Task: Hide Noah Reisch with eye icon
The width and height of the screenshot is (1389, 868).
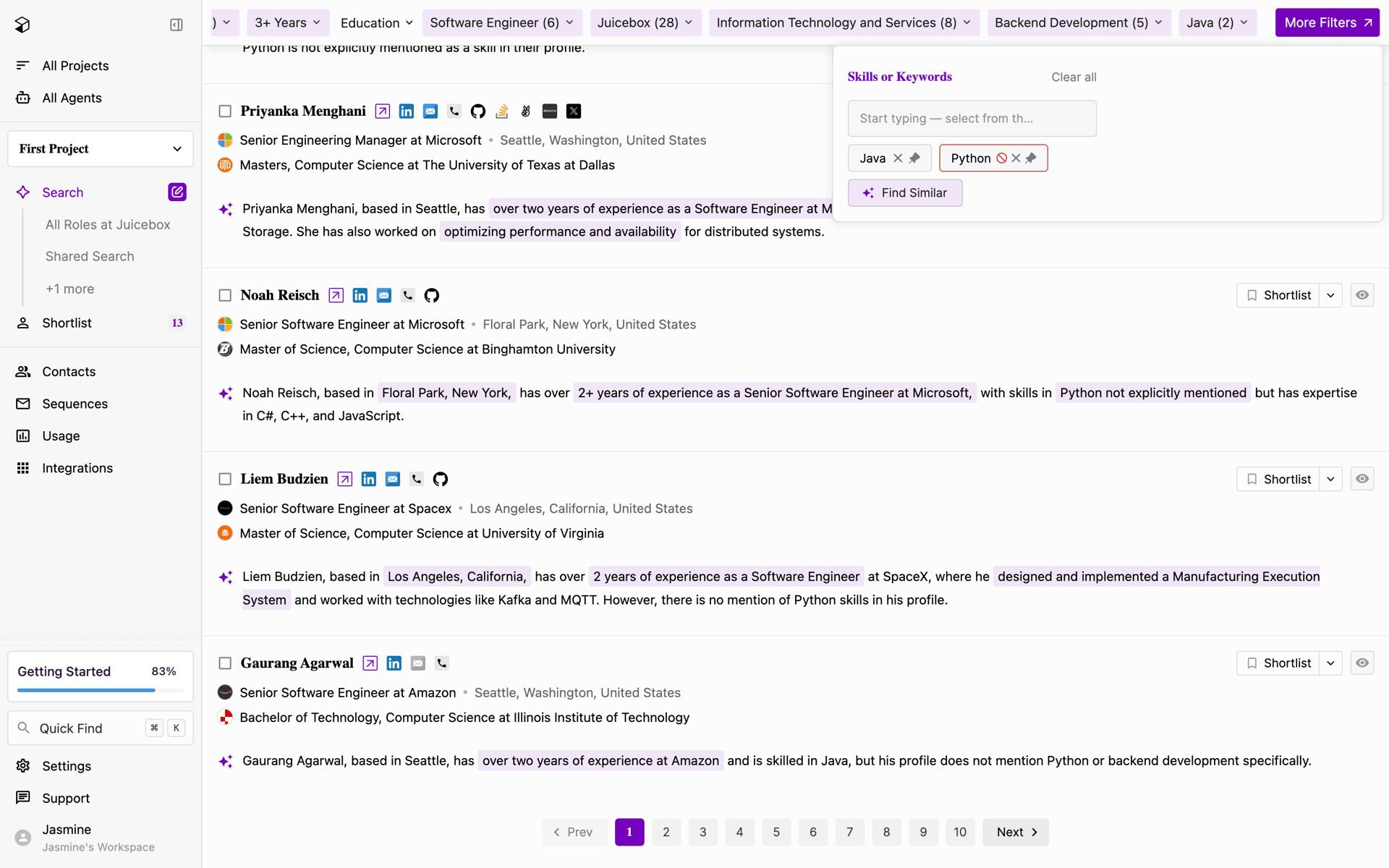Action: coord(1362,295)
